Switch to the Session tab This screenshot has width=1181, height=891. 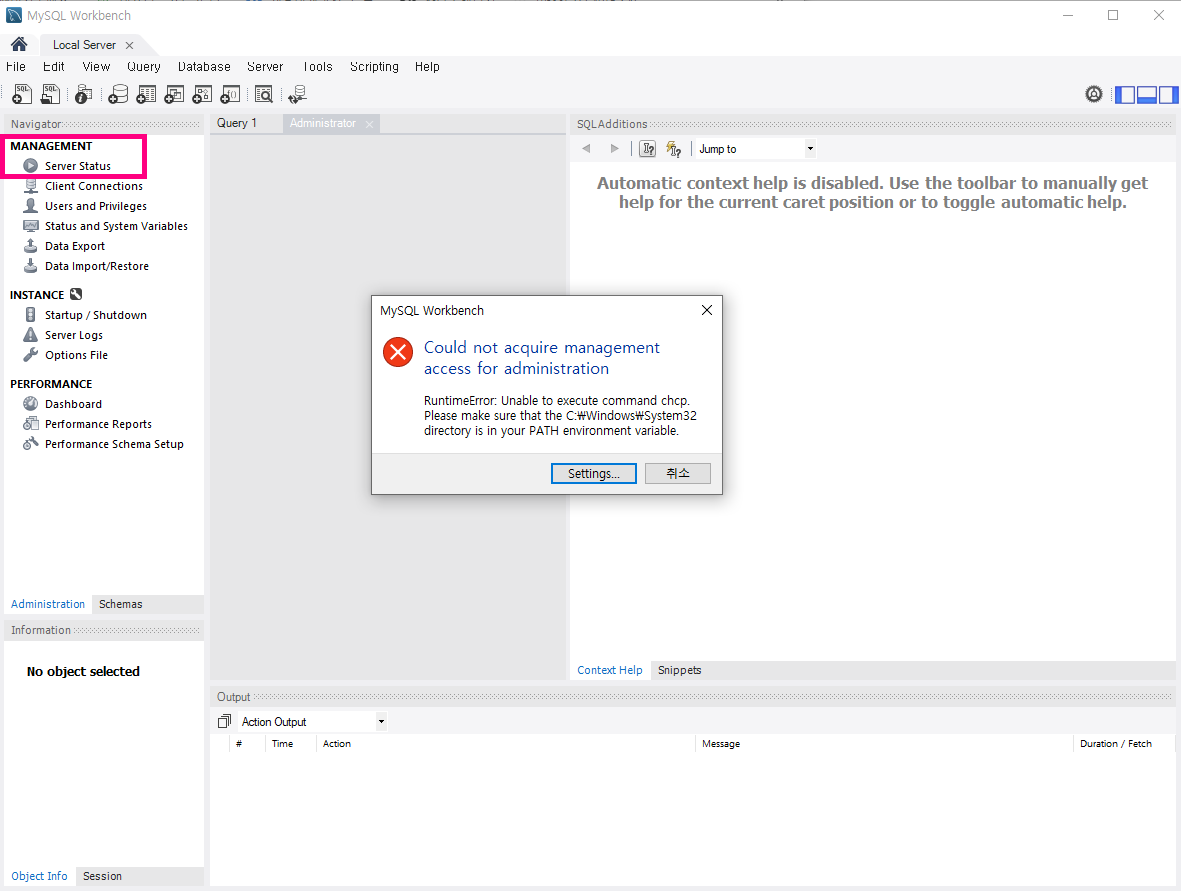(x=102, y=876)
